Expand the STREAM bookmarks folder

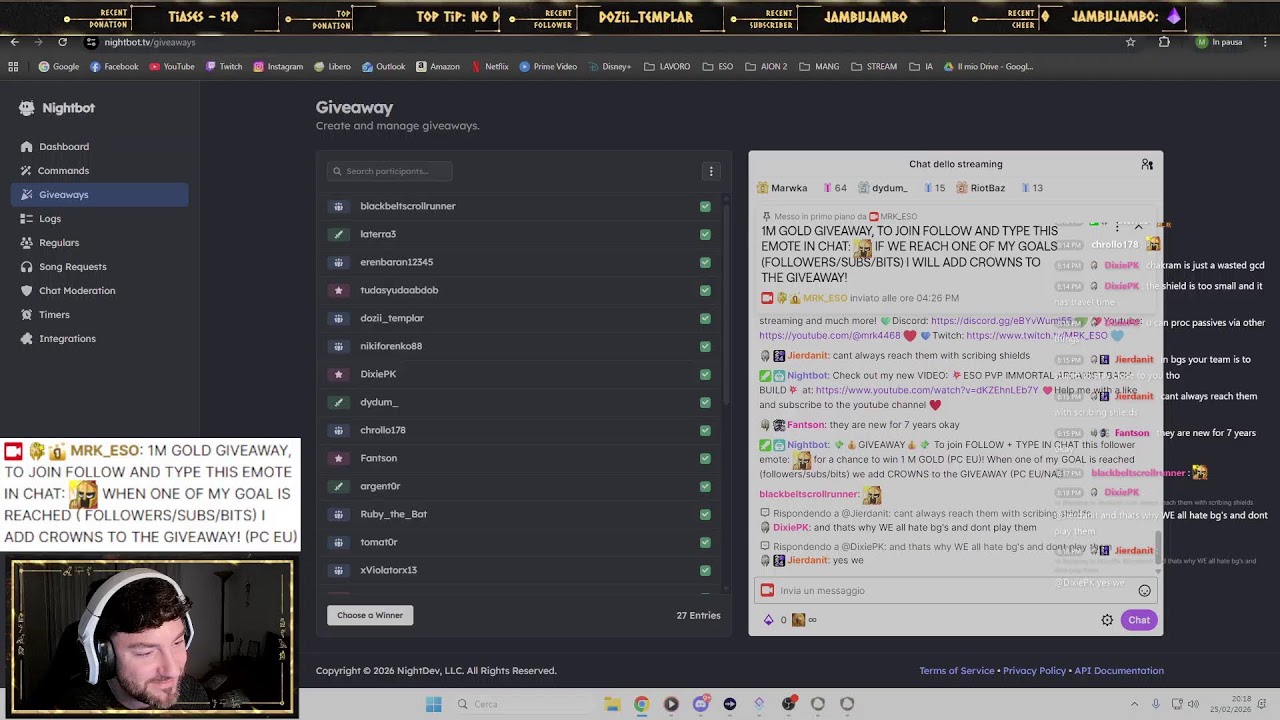coord(874,67)
